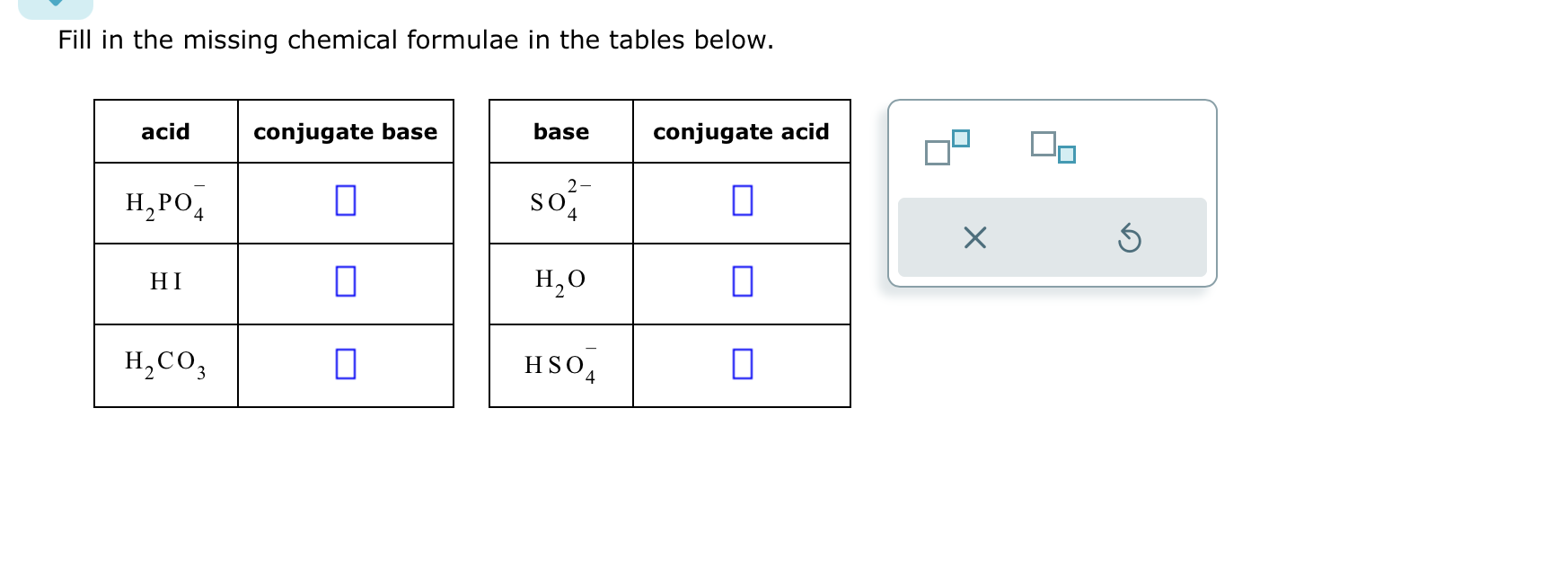This screenshot has width=1568, height=577.
Task: Click the small shaded superscript square icon
Action: (960, 138)
